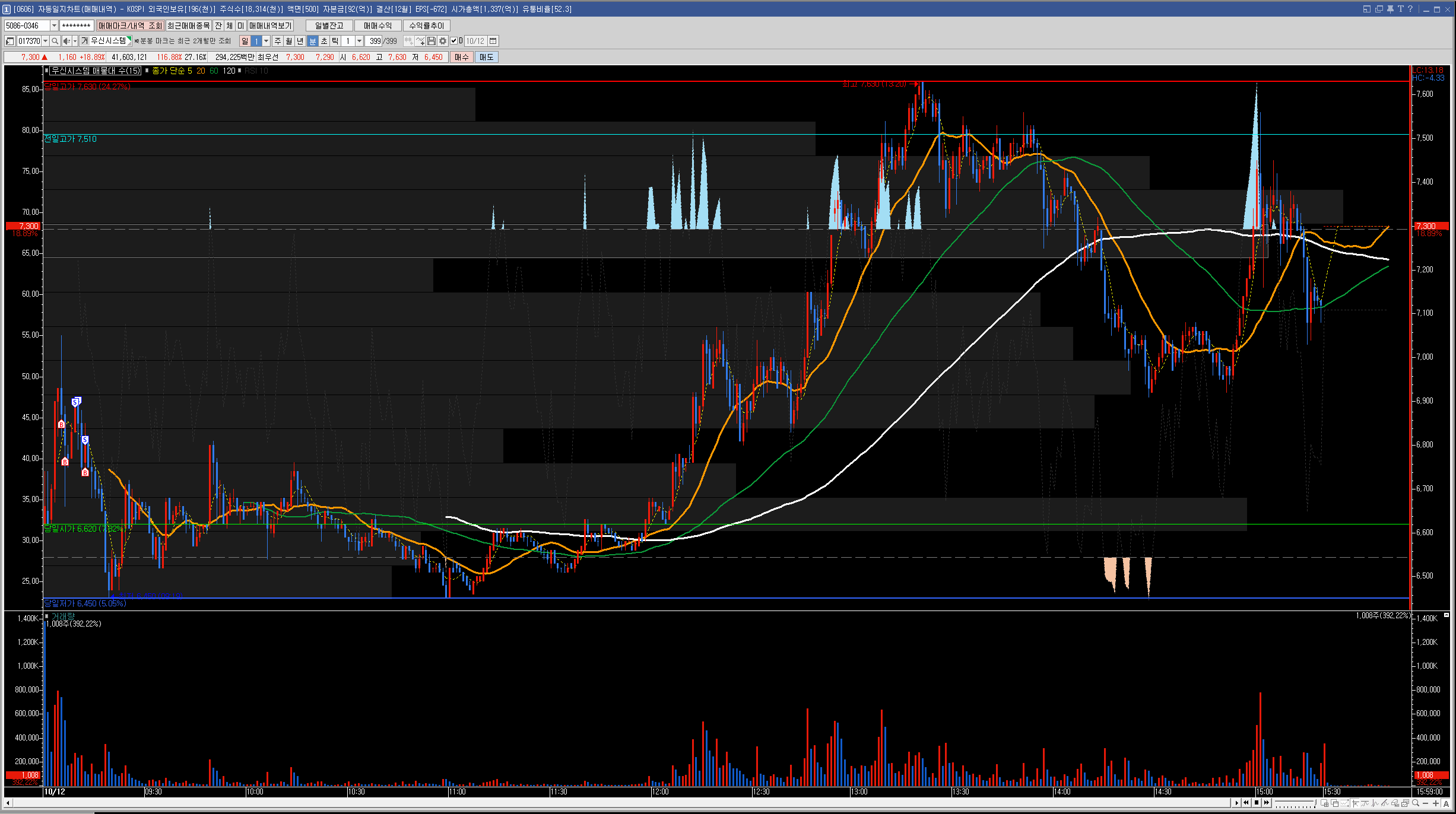Screen dimensions: 1456x814
Task: Zoom in chart with plus icon
Action: coord(1435,803)
